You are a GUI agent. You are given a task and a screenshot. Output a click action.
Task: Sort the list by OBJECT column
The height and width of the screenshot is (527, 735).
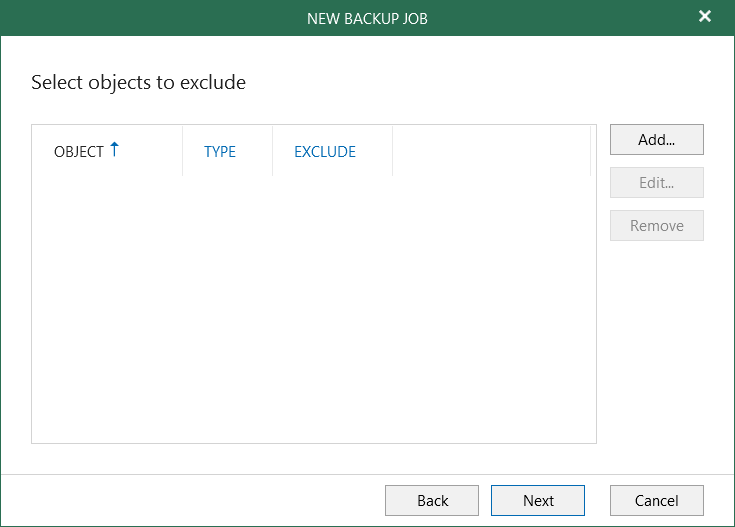79,152
